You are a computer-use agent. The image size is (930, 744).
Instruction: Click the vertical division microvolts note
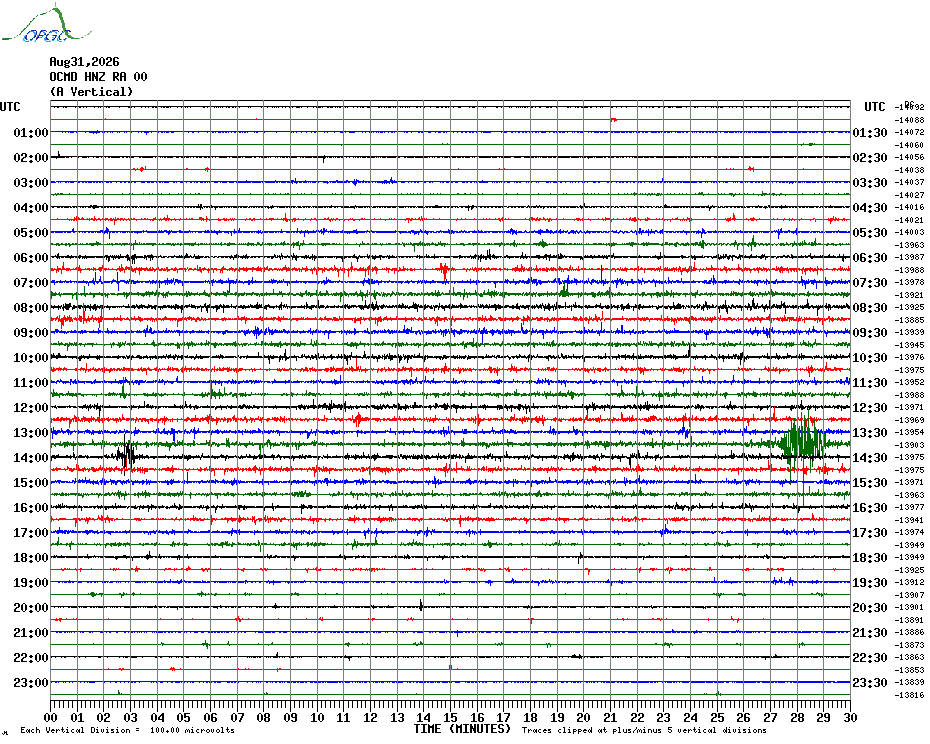pyautogui.click(x=128, y=730)
